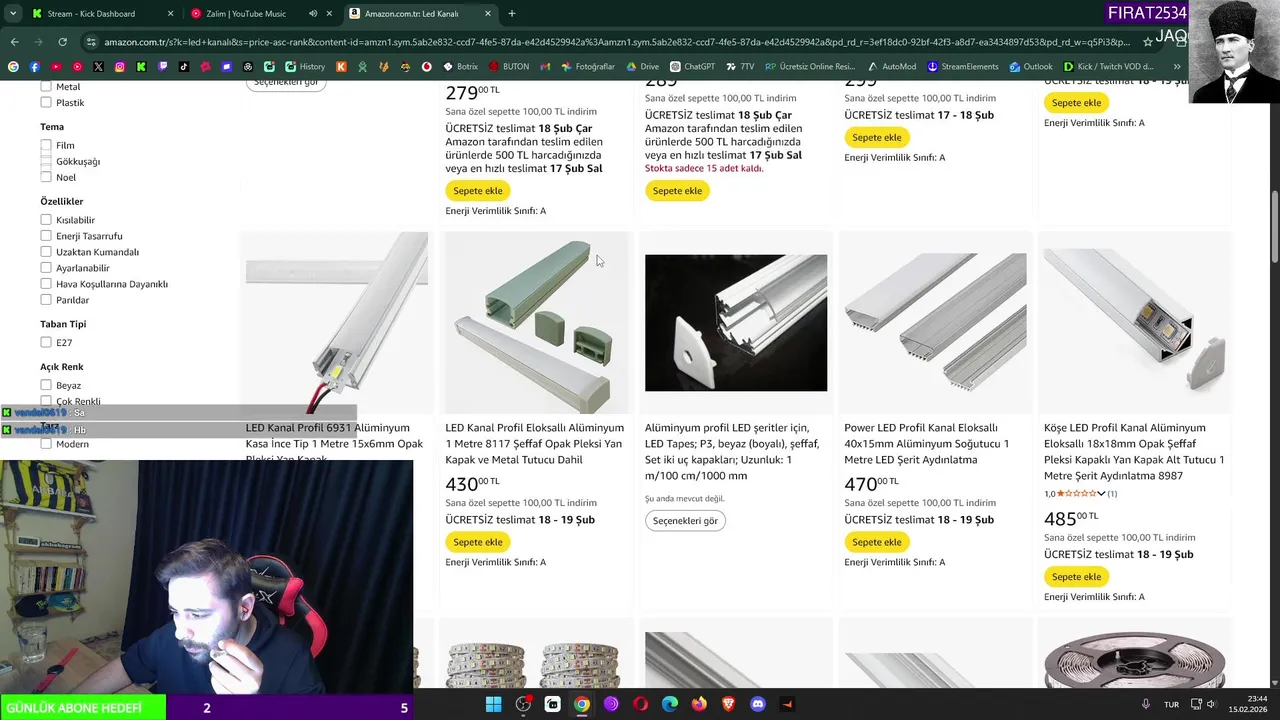Enable the Enerji Tasarrufu filter

point(46,236)
